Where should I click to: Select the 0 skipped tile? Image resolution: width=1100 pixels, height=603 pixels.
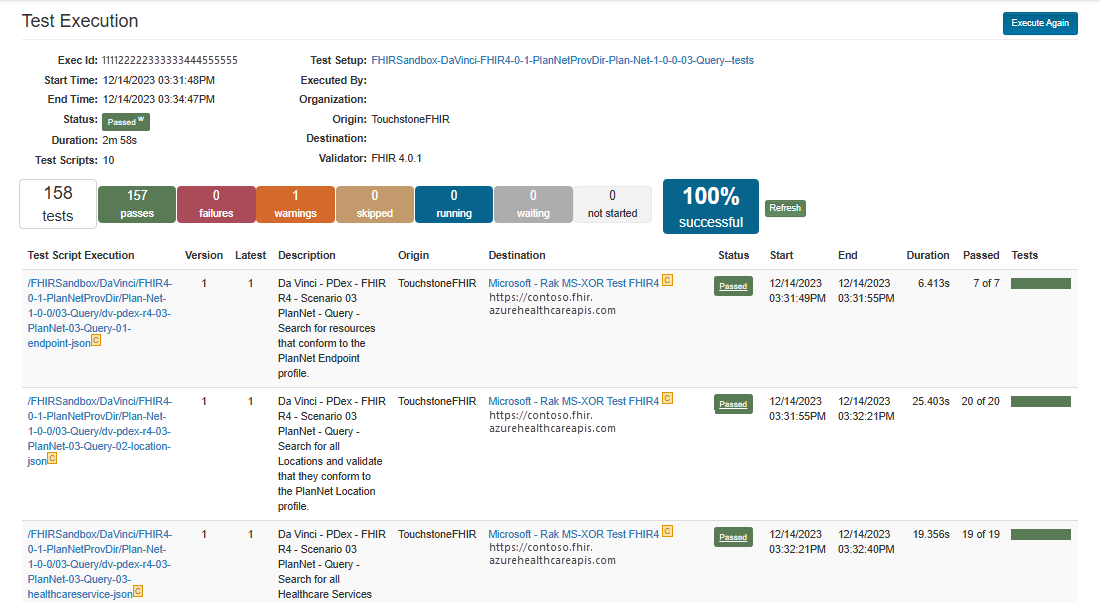(375, 204)
